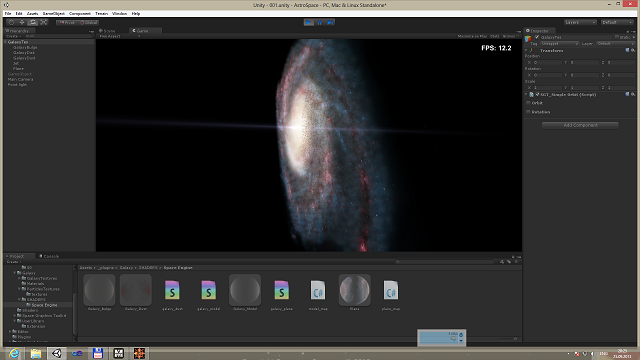The width and height of the screenshot is (640, 360).
Task: Select the Hand tool in toolbar
Action: pos(11,22)
